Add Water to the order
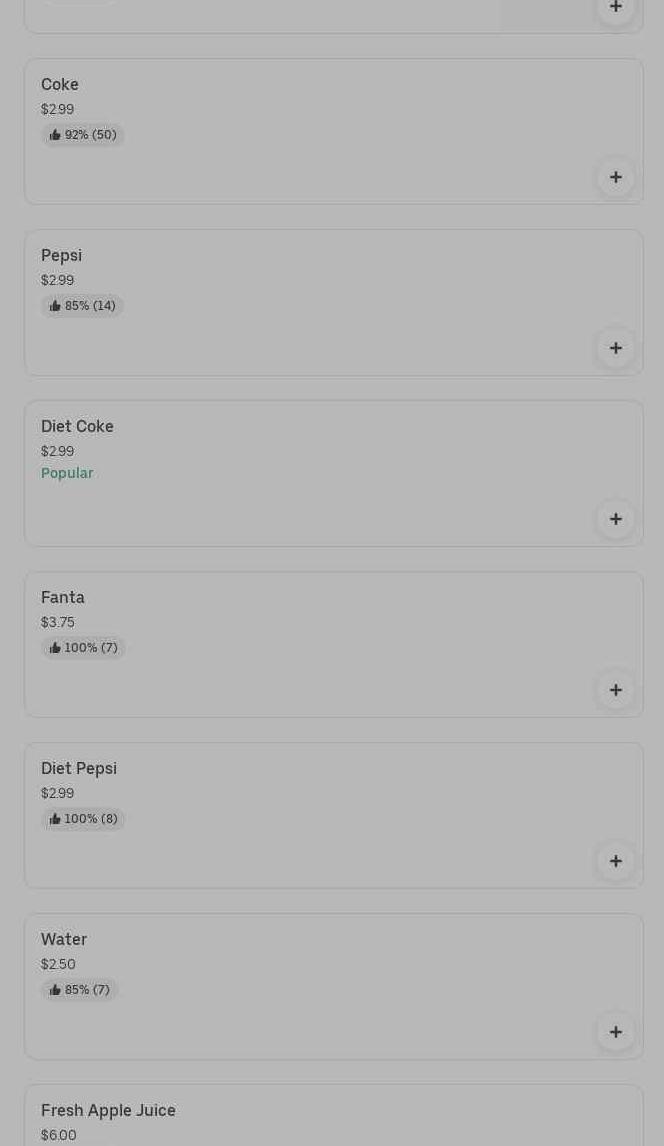 pyautogui.click(x=615, y=1033)
